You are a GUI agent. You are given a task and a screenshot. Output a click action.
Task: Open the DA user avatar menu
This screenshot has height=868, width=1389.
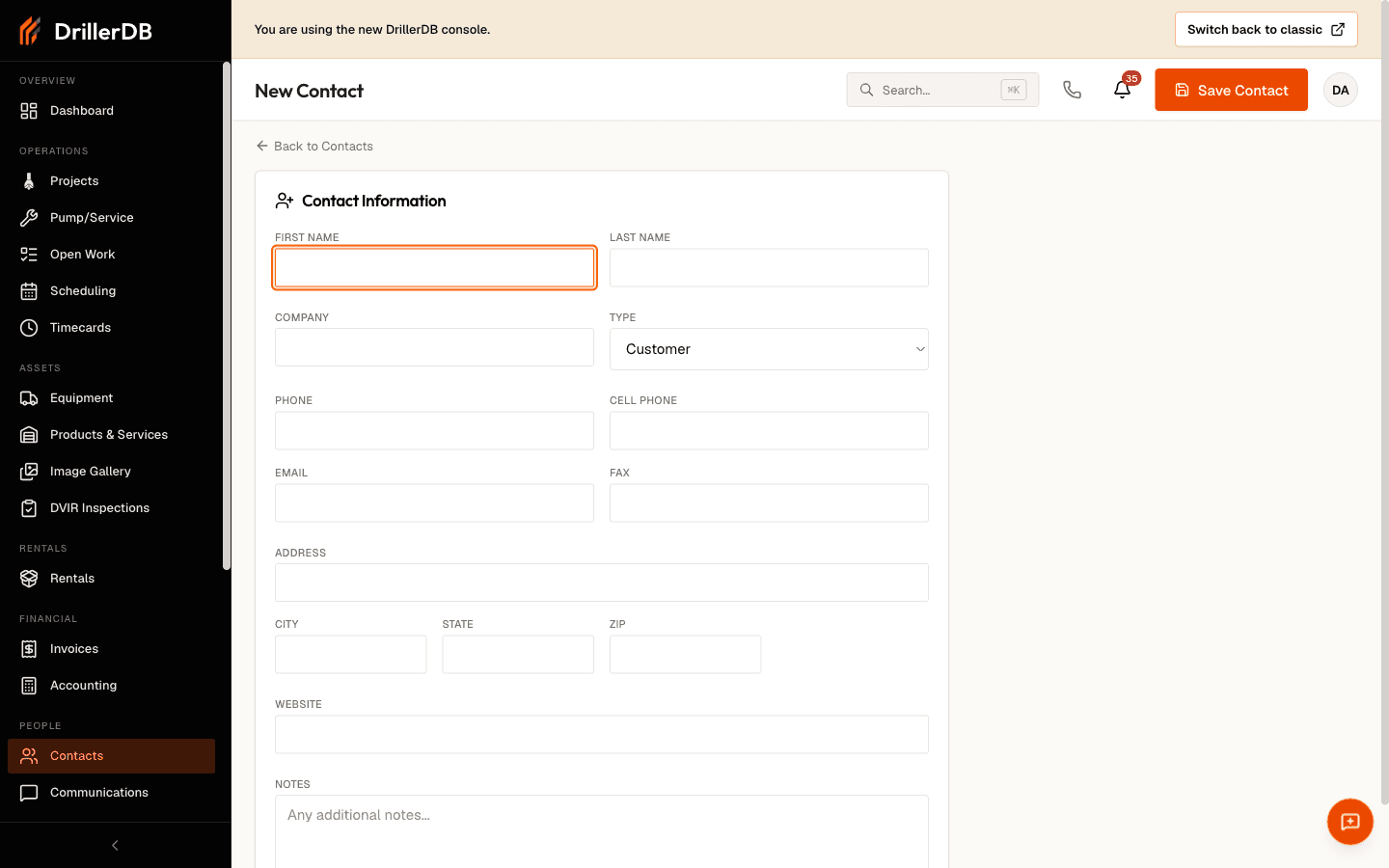(1340, 90)
